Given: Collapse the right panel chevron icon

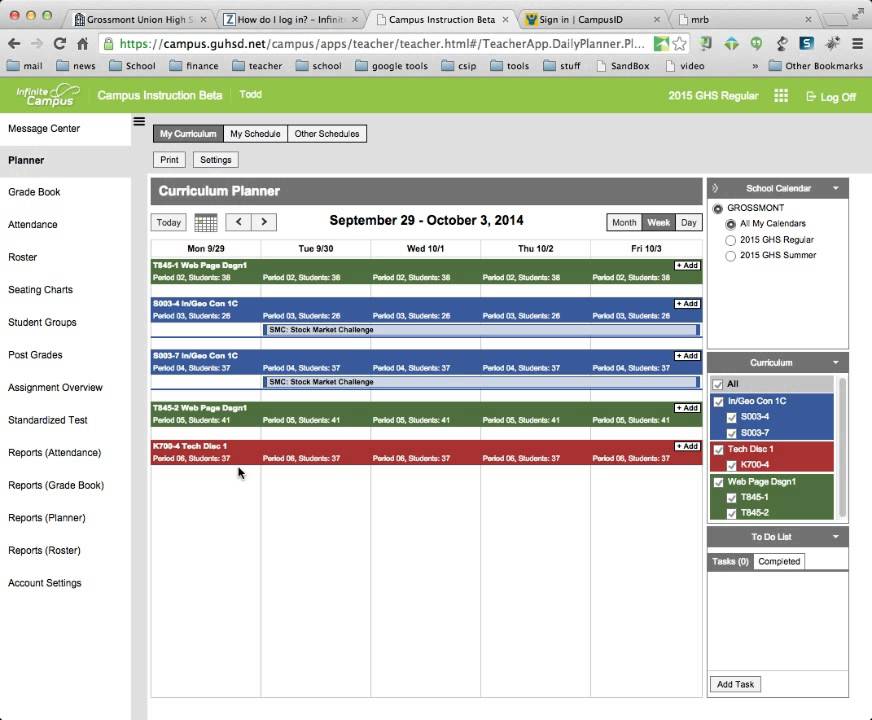Looking at the screenshot, I should point(715,188).
